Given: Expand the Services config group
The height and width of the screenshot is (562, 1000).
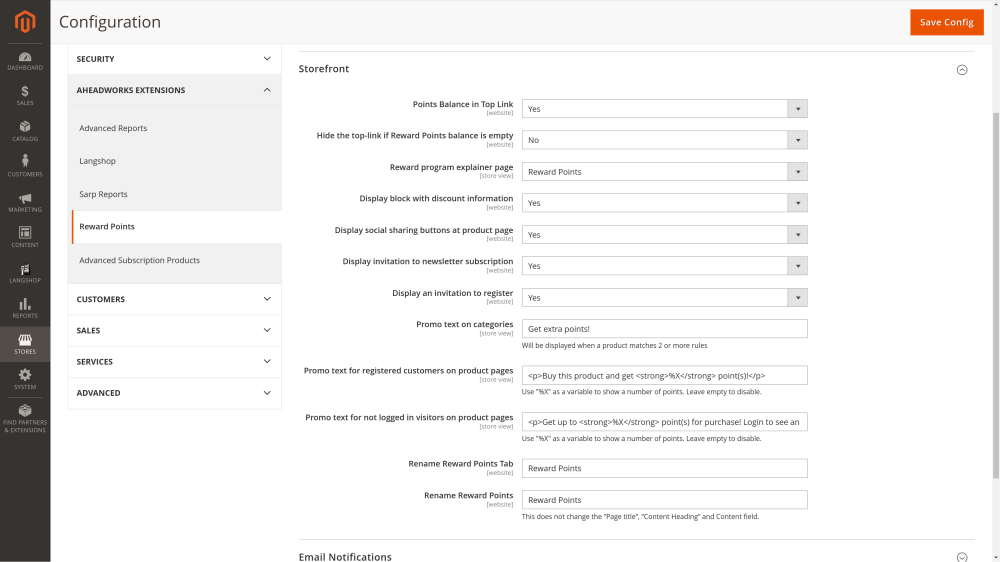Looking at the screenshot, I should coord(174,362).
